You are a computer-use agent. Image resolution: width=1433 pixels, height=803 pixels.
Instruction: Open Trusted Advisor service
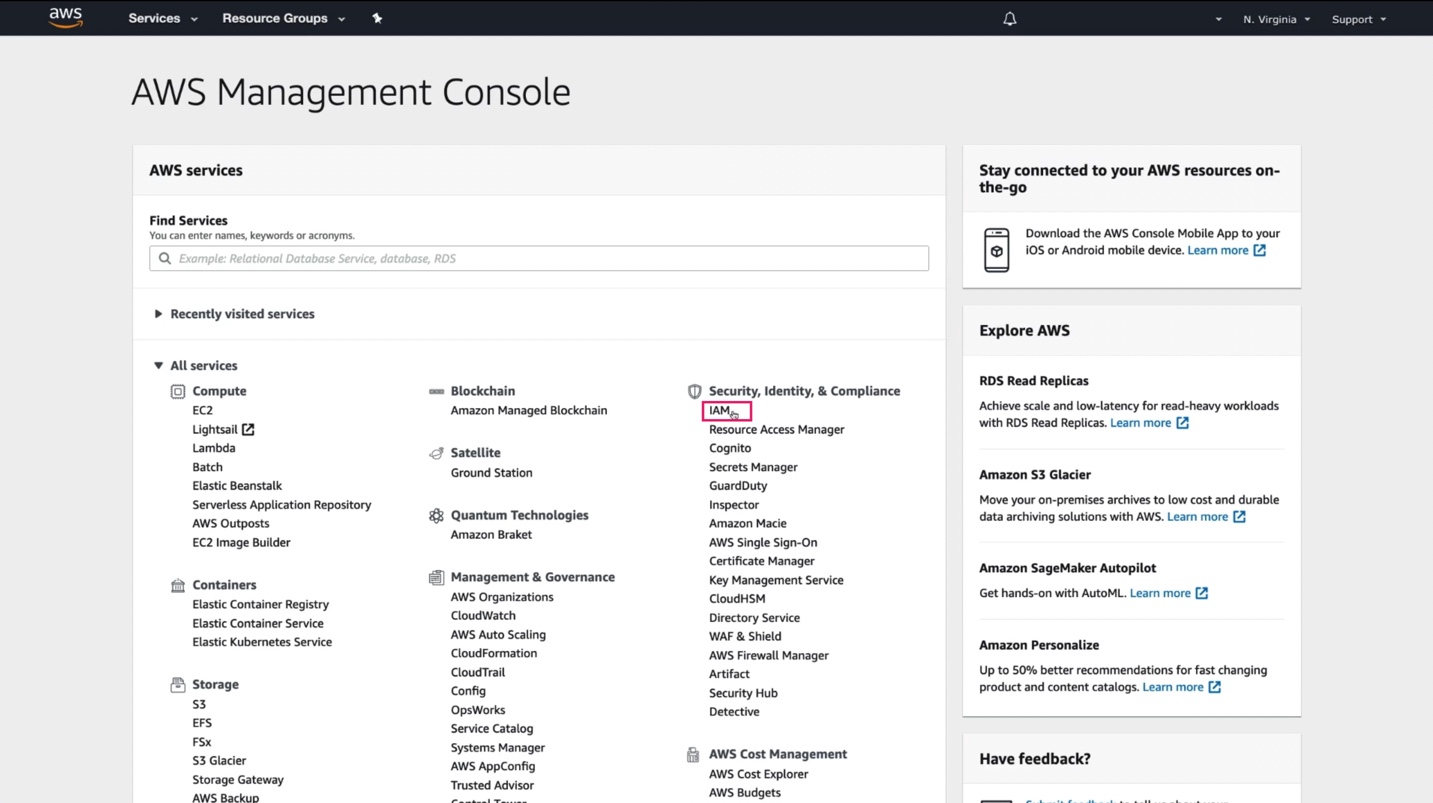[x=492, y=786]
